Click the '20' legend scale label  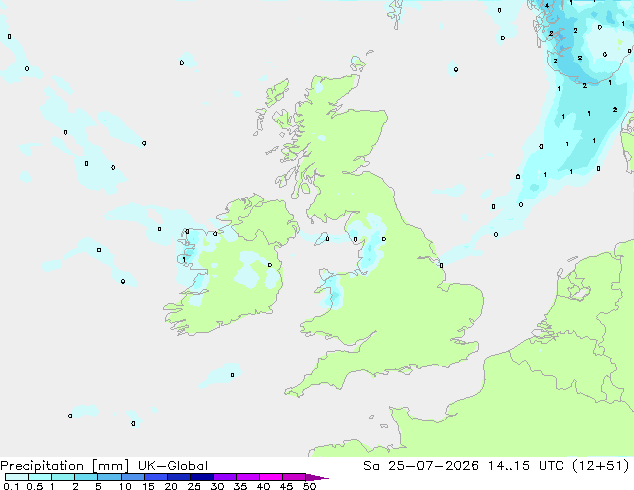171,486
